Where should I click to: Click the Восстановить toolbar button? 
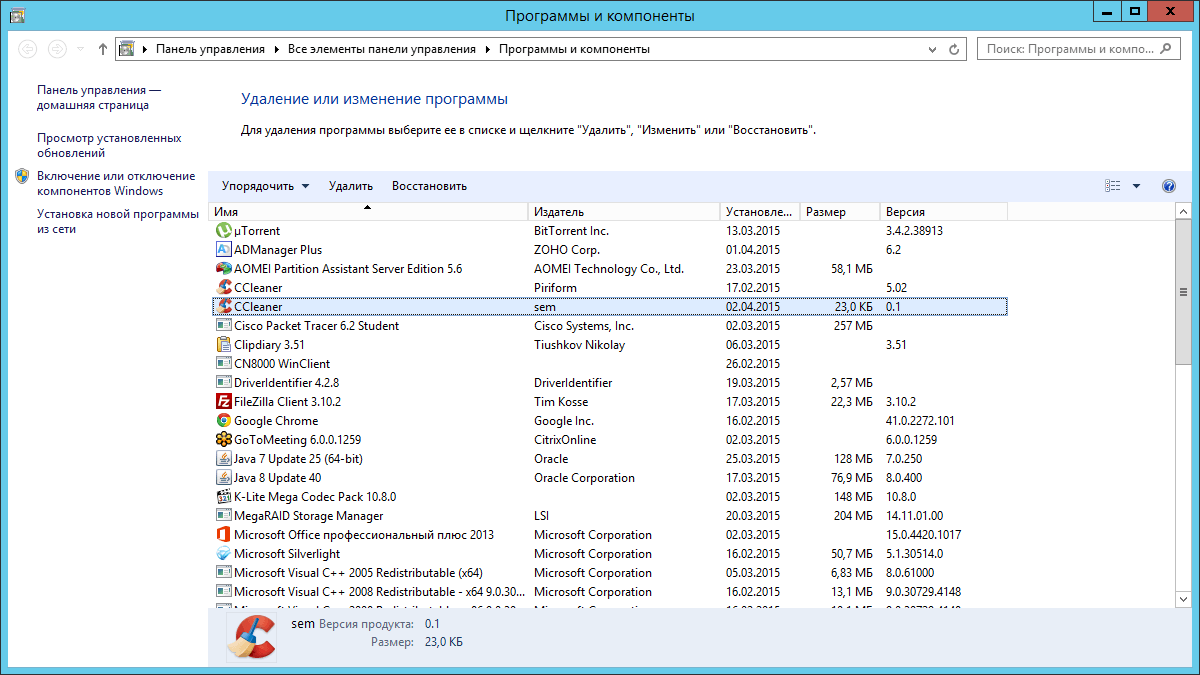pos(429,186)
